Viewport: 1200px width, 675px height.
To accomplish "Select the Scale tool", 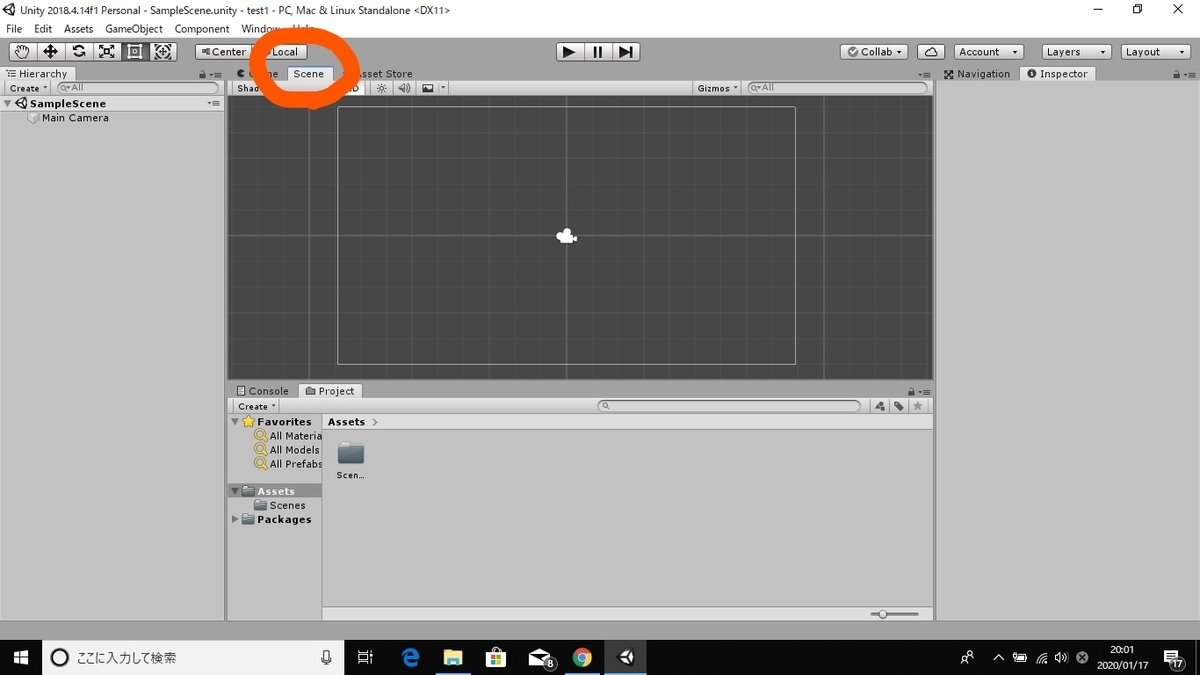I will pyautogui.click(x=106, y=52).
